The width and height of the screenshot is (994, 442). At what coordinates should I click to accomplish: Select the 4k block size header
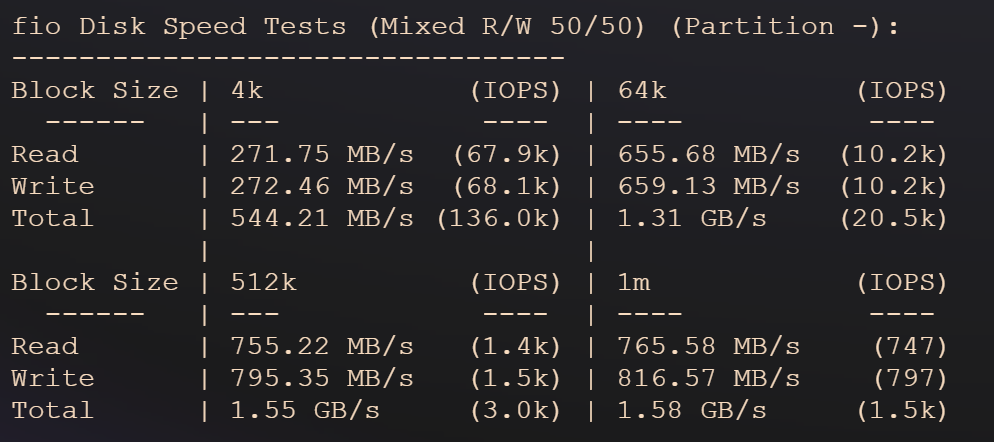(247, 90)
